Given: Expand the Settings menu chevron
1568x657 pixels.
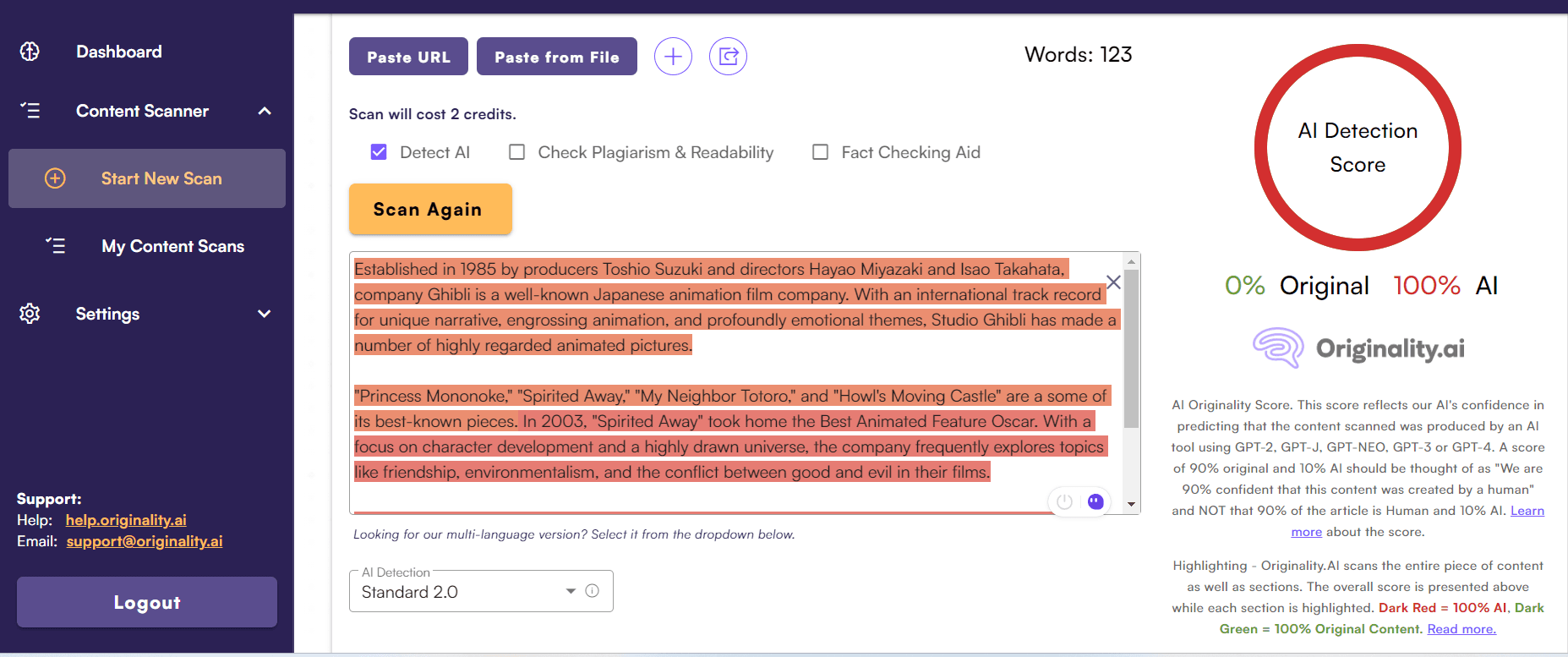Looking at the screenshot, I should pos(265,314).
